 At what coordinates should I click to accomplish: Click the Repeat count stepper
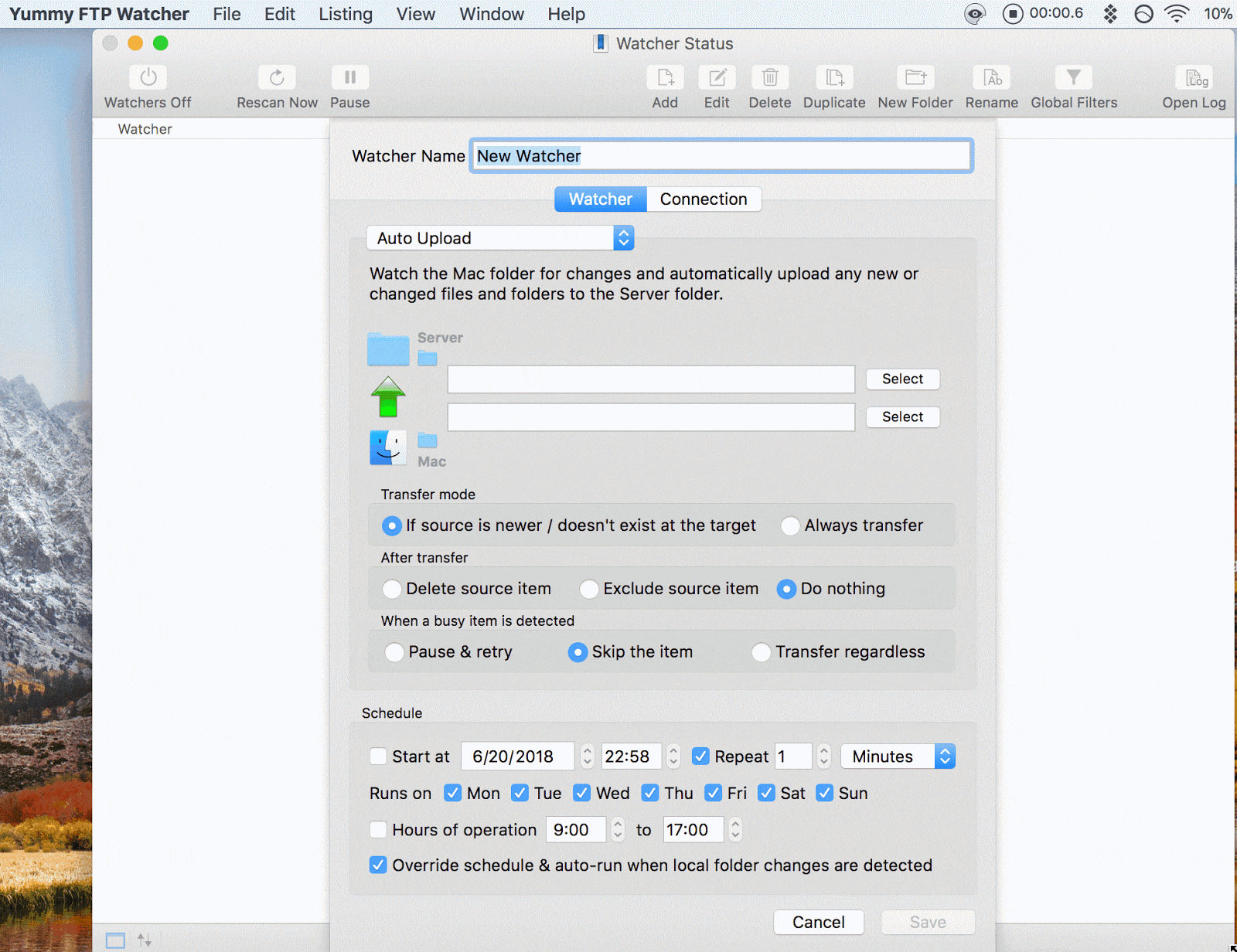click(x=824, y=756)
